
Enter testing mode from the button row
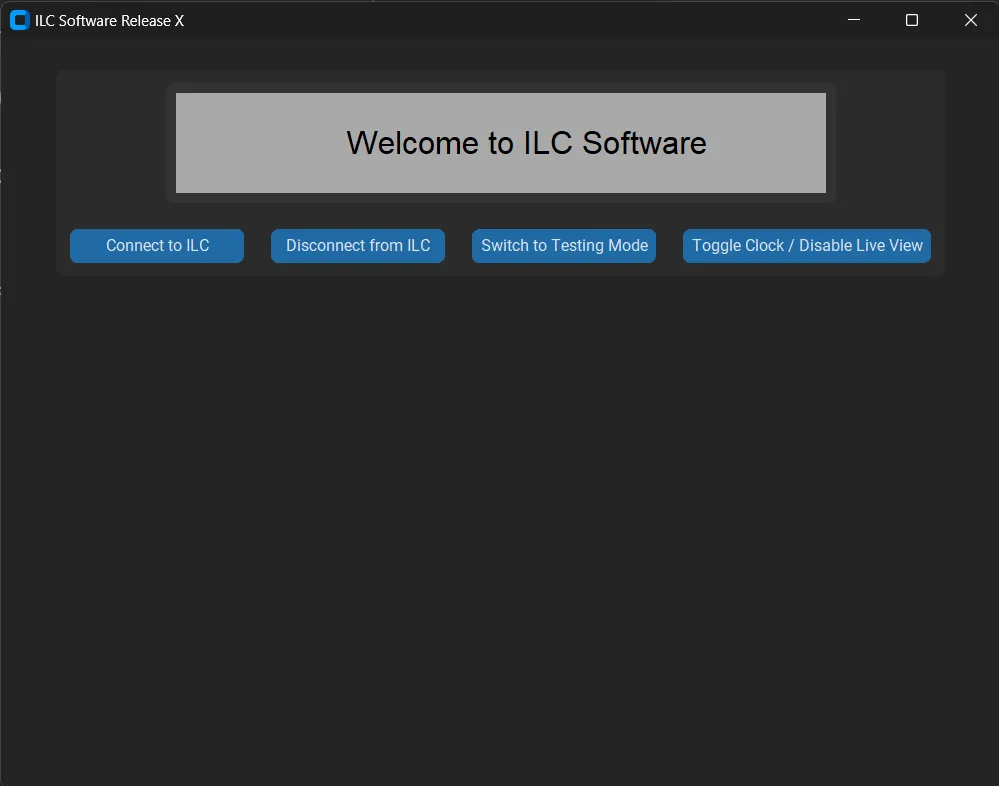click(563, 245)
